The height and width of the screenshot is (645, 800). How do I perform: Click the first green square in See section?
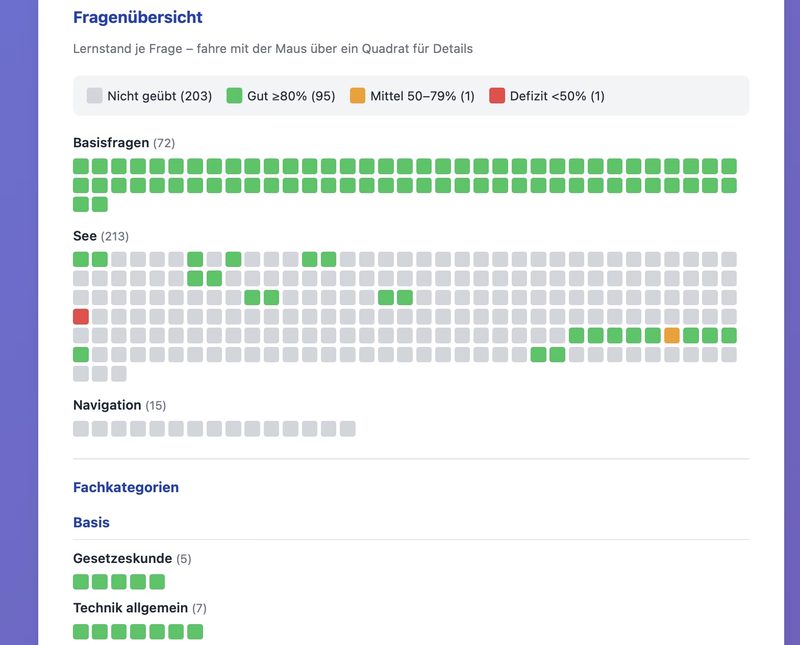[x=81, y=259]
